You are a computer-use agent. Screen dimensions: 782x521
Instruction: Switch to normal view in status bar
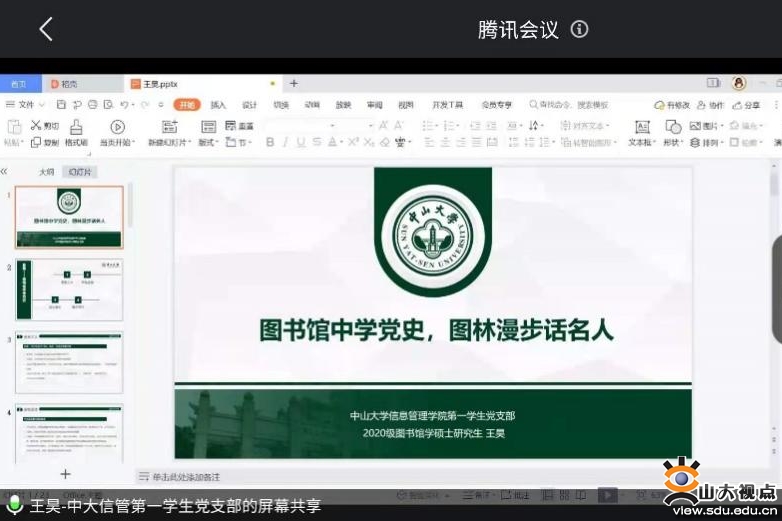tap(548, 495)
